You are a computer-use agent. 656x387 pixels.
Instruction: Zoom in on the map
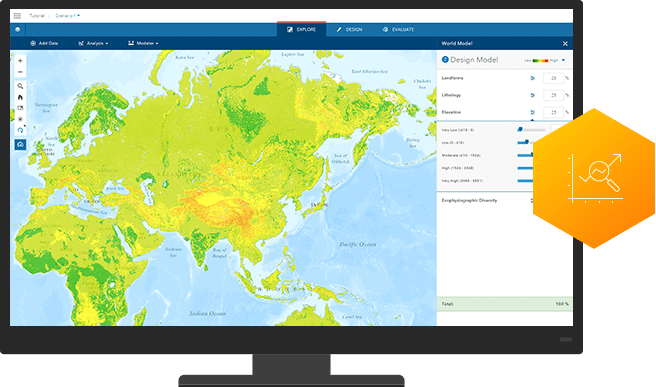(x=20, y=61)
